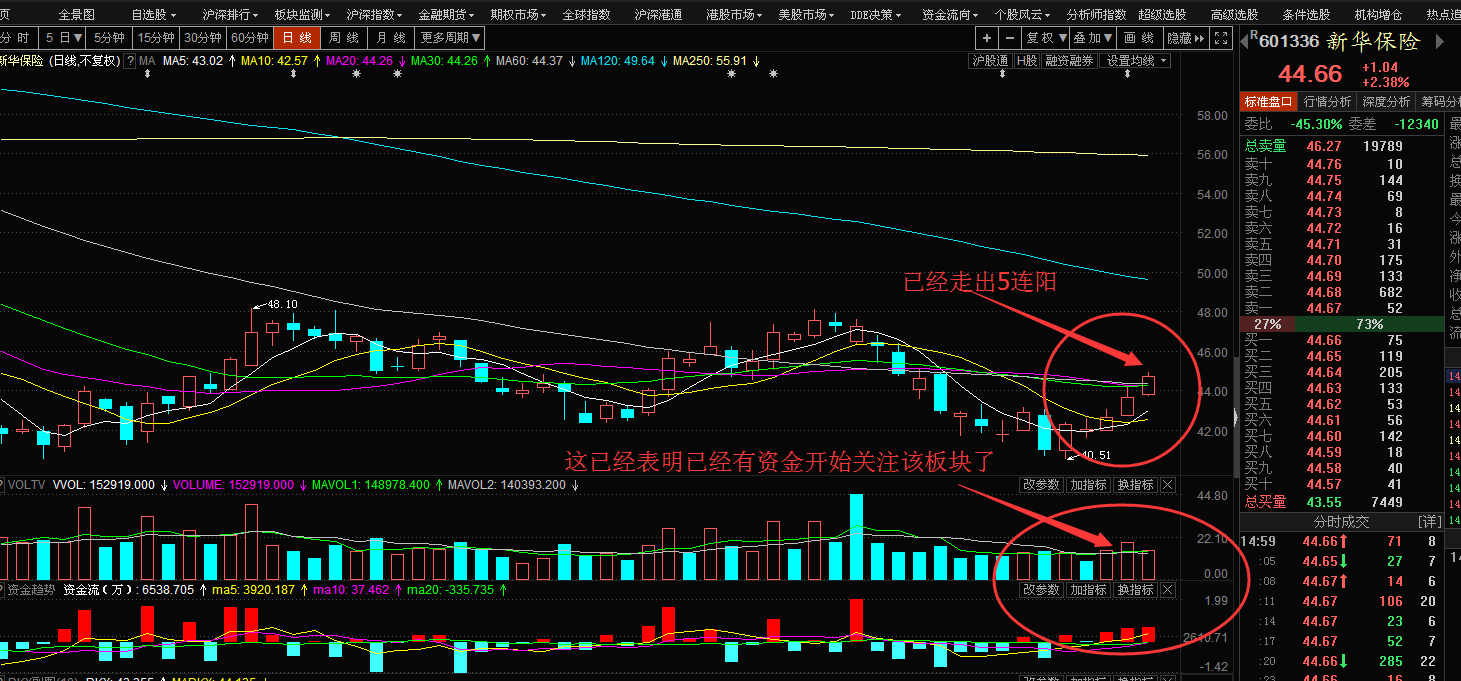The image size is (1461, 681).
Task: Open the 分析师指数 menu item
Action: point(1096,15)
